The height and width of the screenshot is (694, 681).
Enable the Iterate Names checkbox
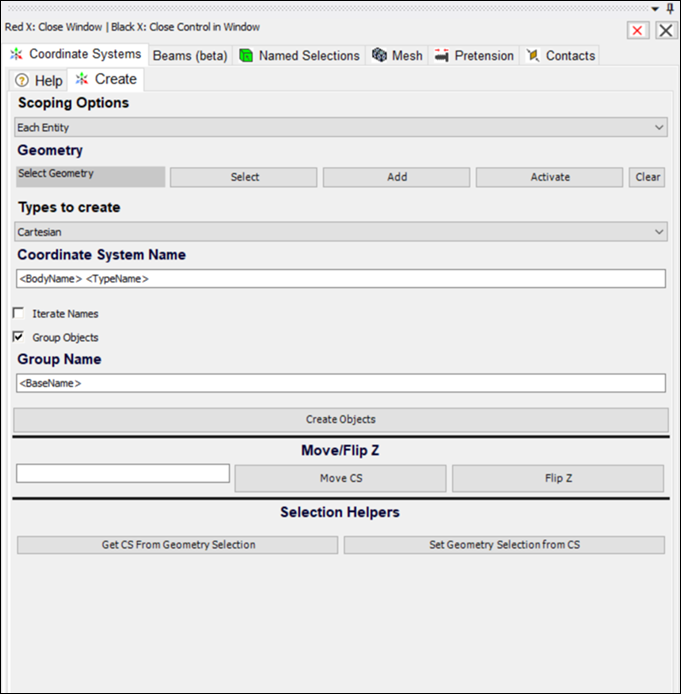[x=19, y=313]
